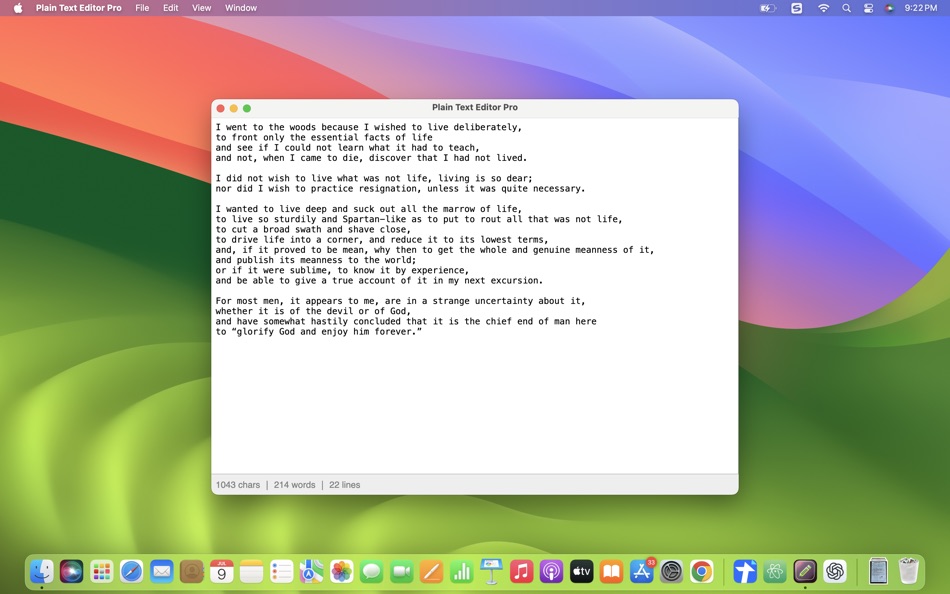This screenshot has width=950, height=594.
Task: Open the Music app in the dock
Action: 521,571
